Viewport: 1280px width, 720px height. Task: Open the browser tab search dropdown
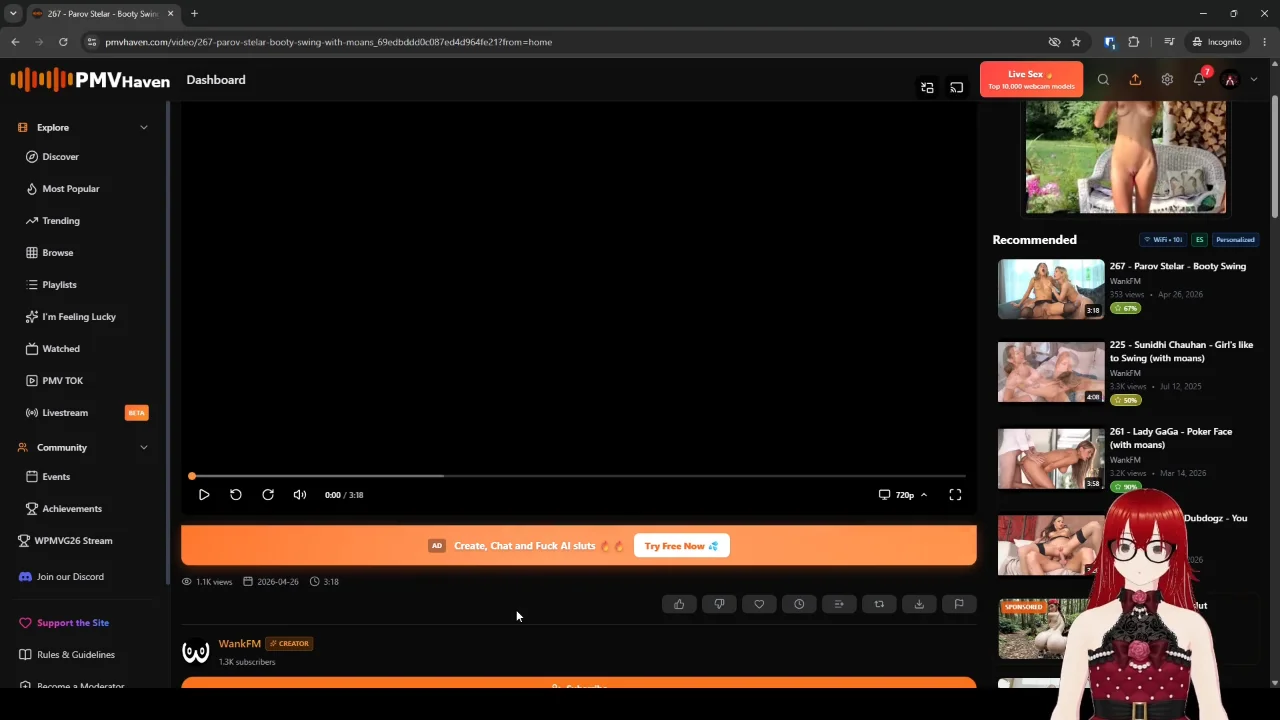pos(13,13)
